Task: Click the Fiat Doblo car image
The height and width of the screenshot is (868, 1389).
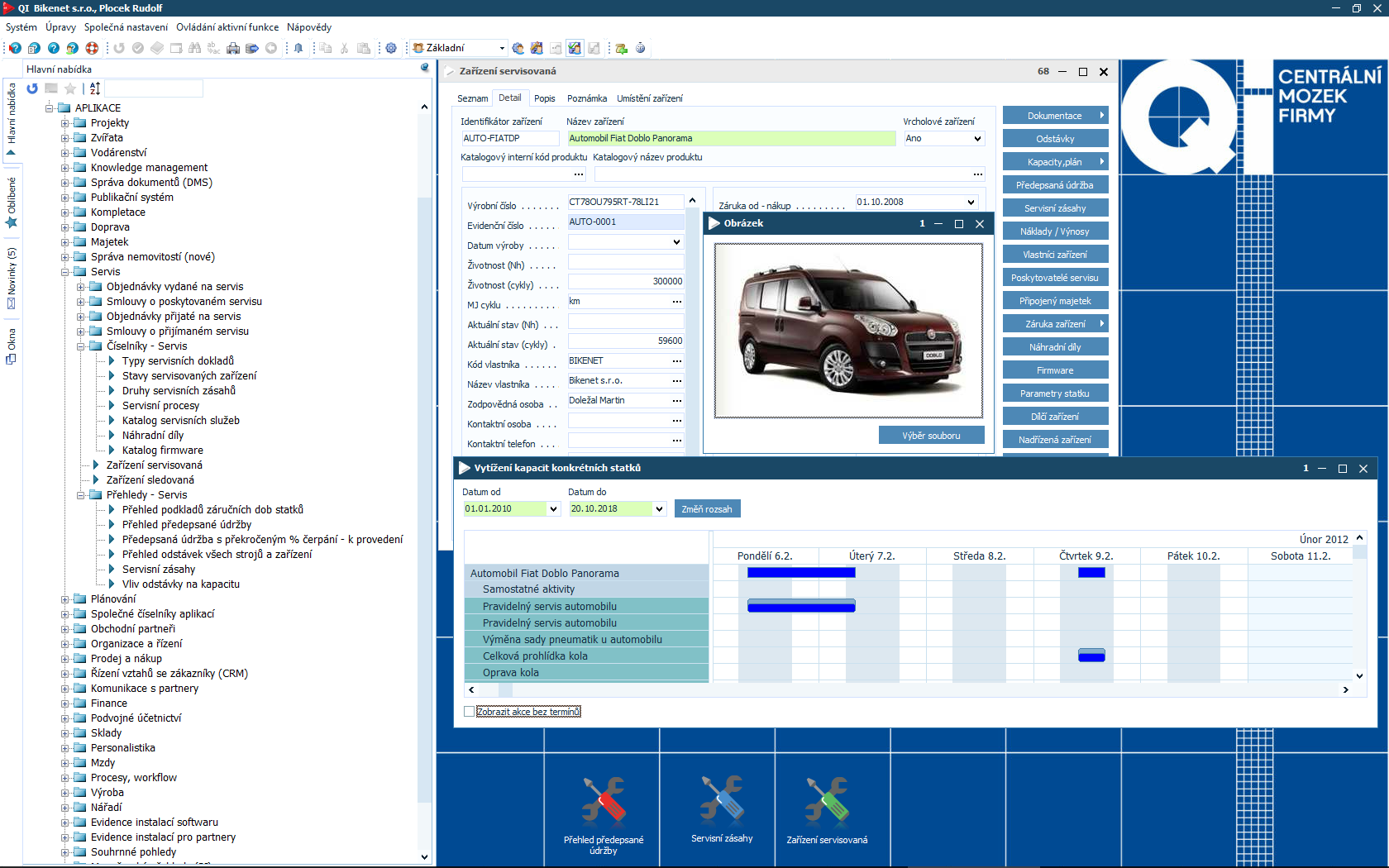Action: point(848,331)
